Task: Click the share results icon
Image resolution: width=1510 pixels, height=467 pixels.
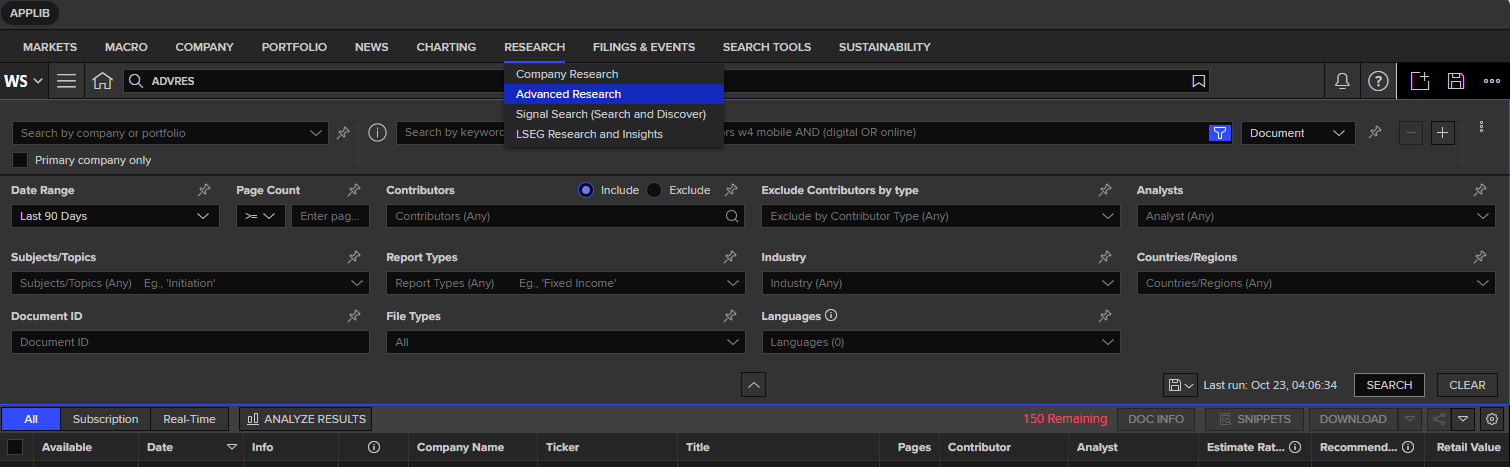Action: click(x=1438, y=419)
